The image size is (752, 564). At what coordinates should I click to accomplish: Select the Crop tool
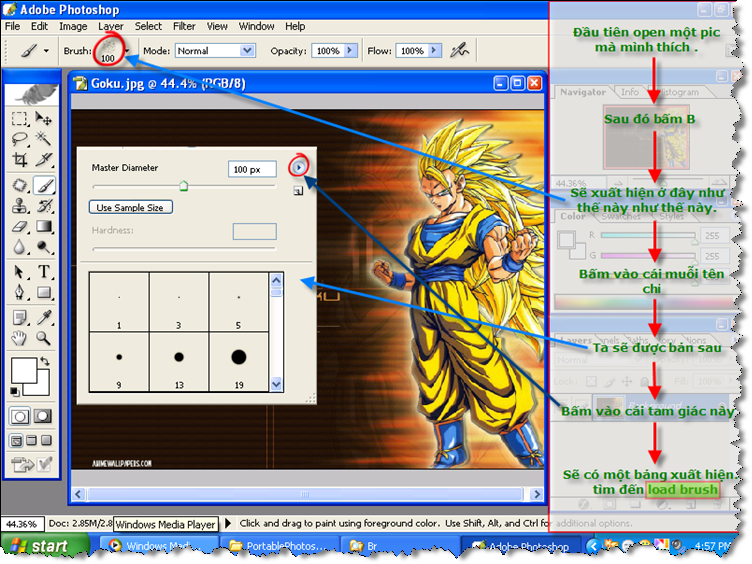pos(19,159)
